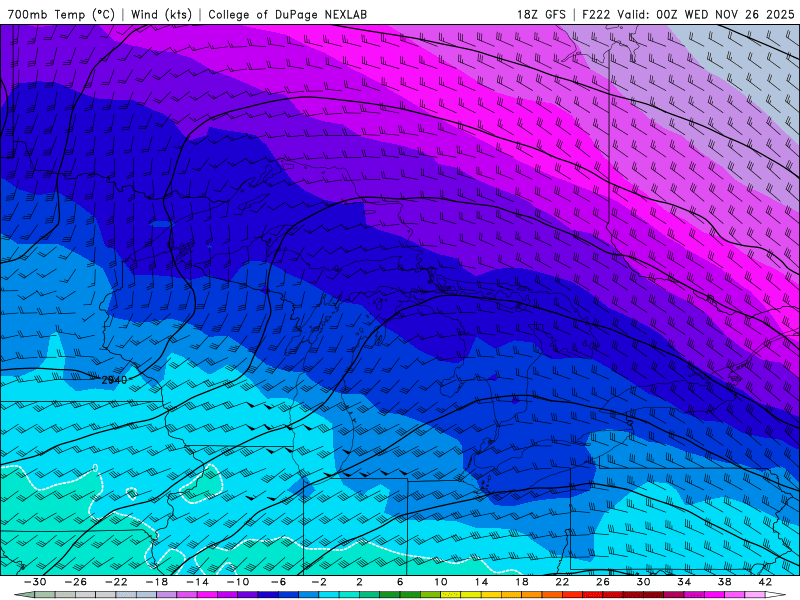Click the '2' legend value

(359, 582)
